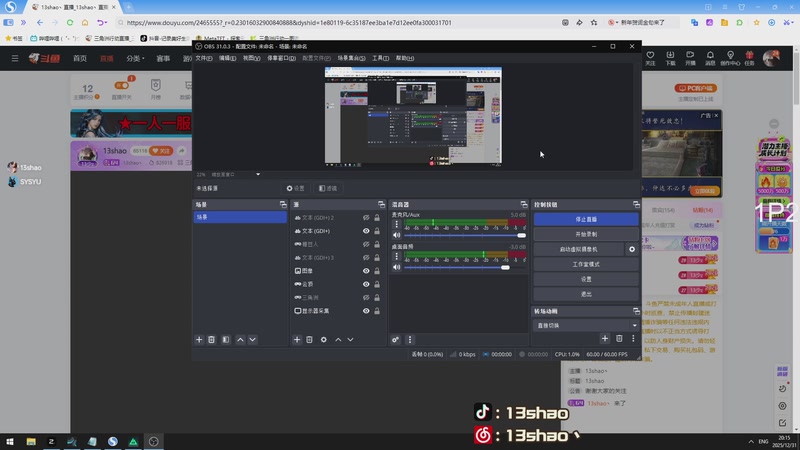This screenshot has width=800, height=450.
Task: Mute the 麦克风/Aux channel with its speaker icon
Action: click(396, 235)
